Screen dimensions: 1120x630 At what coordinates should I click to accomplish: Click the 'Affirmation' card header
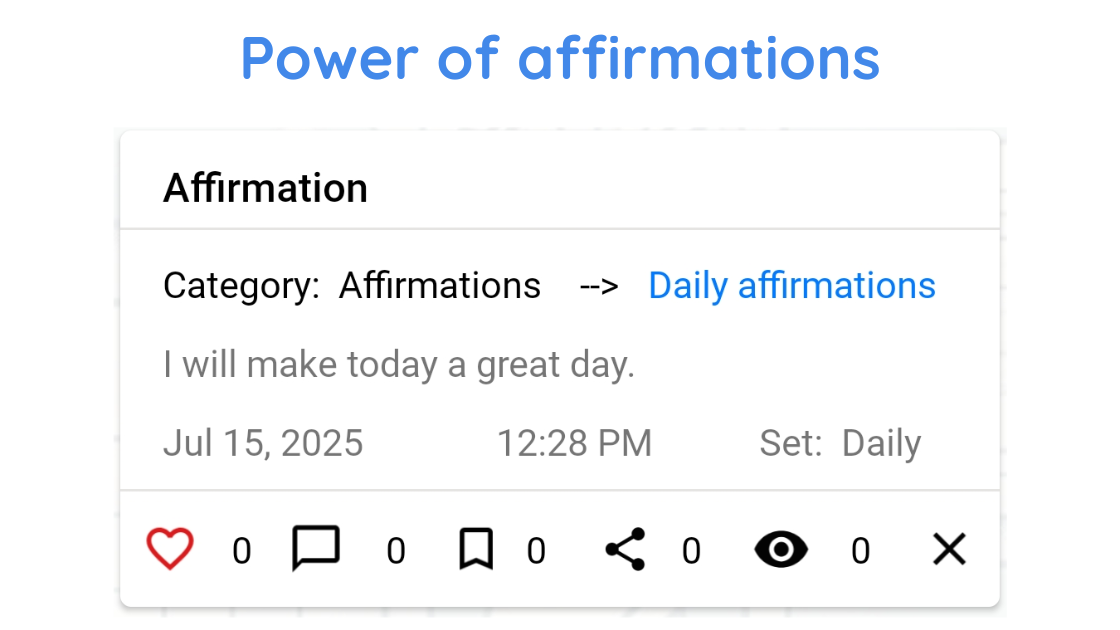click(266, 188)
